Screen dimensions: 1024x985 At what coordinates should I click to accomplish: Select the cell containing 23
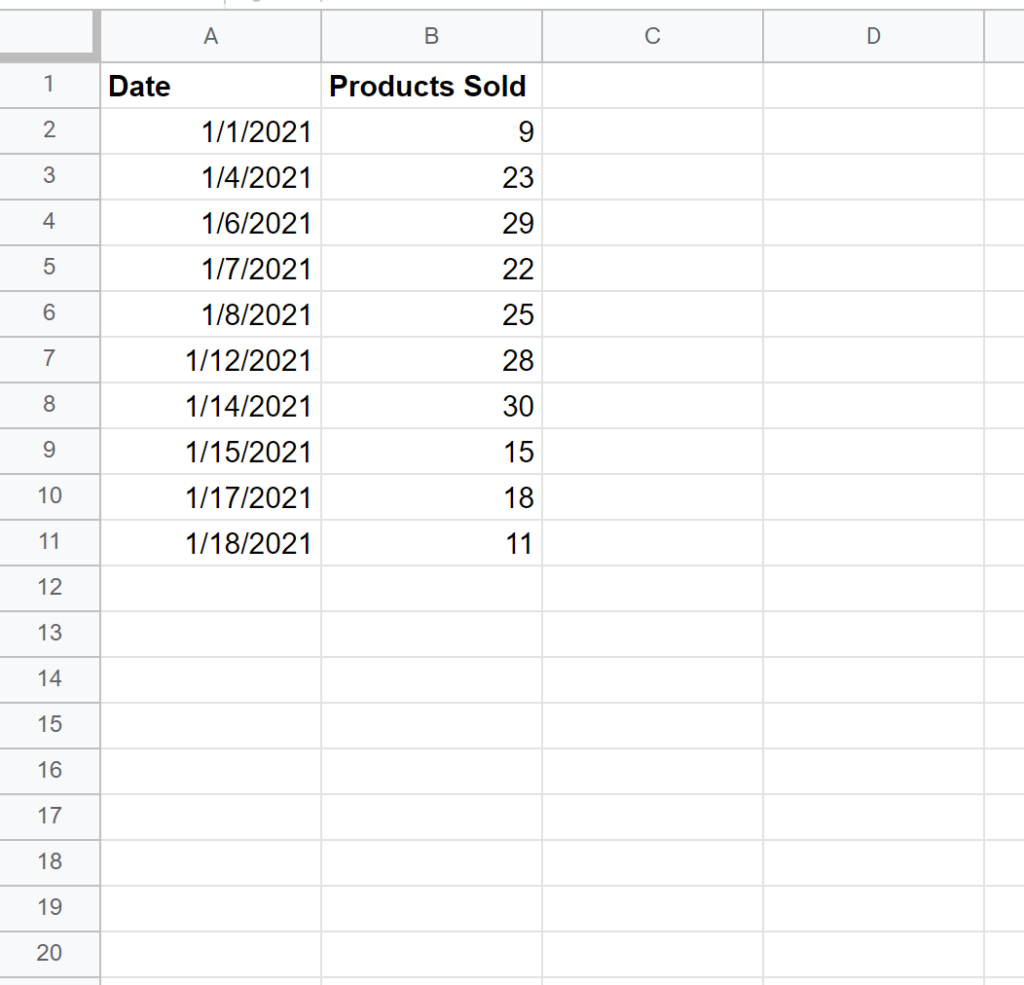pyautogui.click(x=431, y=177)
